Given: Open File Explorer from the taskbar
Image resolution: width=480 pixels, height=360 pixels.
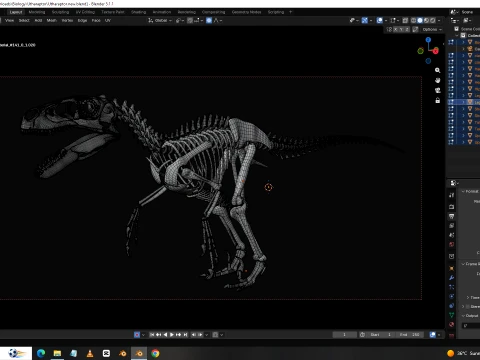Looking at the screenshot, I should click(x=57, y=353).
